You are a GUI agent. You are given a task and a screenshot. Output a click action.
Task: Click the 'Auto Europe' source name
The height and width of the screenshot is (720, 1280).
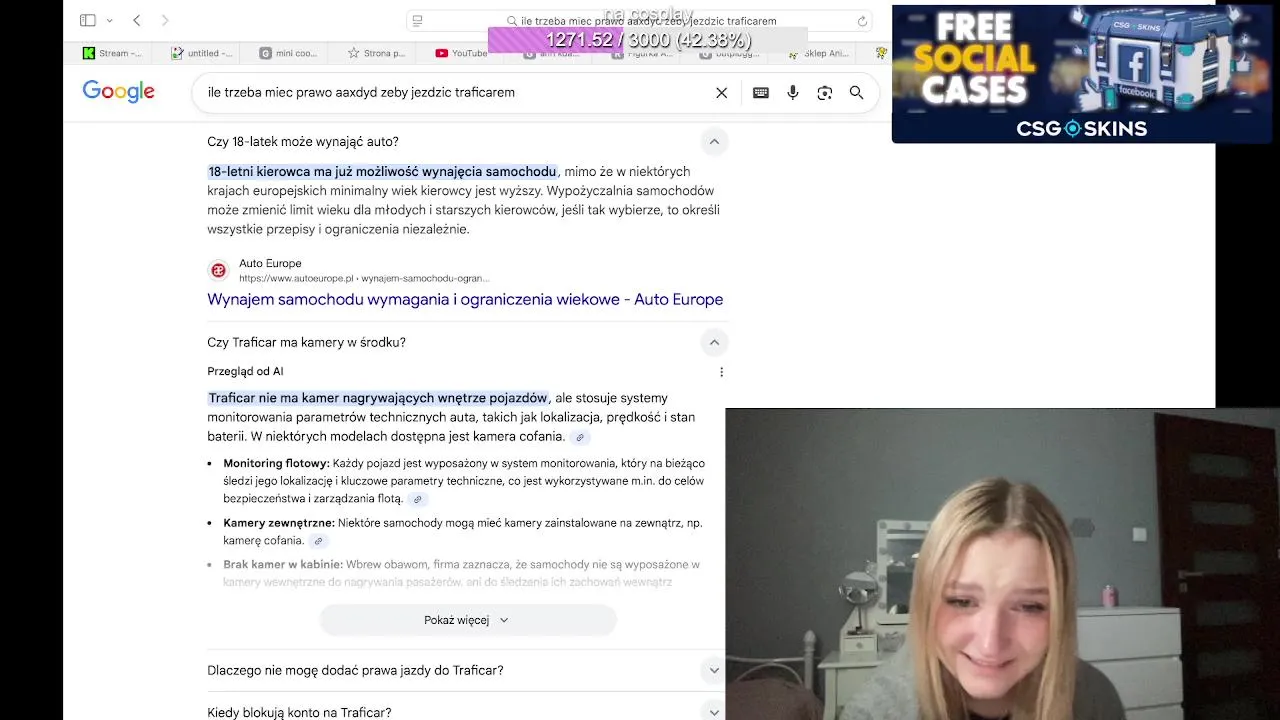pyautogui.click(x=270, y=264)
